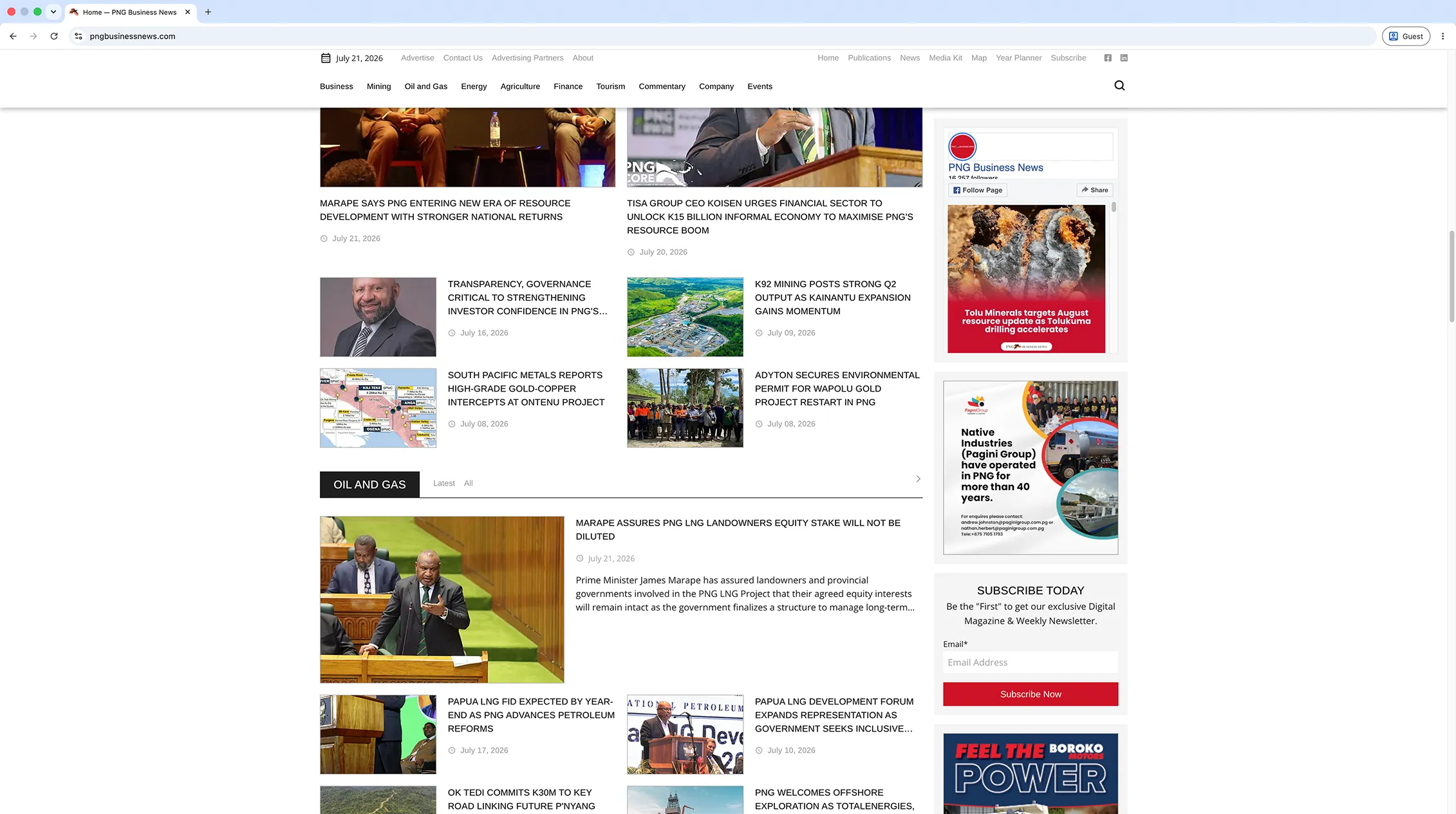Visit the LinkedIn icon in top bar
This screenshot has height=814, width=1456.
pyautogui.click(x=1124, y=58)
